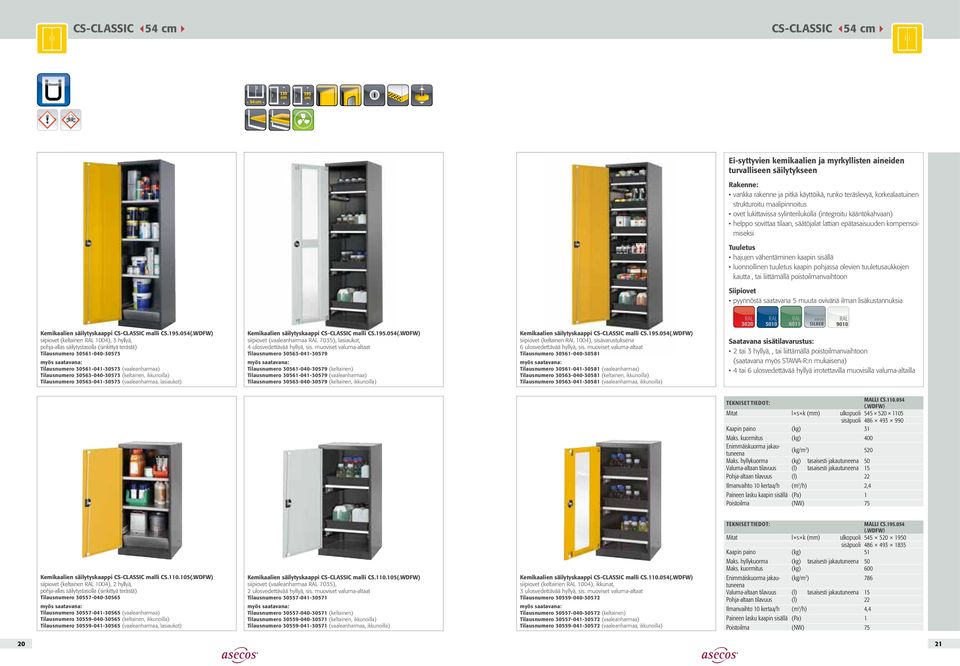Screen dimensions: 960x666
Task: Open the cabinet photo for order 30563-041-30579
Action: (x=337, y=244)
